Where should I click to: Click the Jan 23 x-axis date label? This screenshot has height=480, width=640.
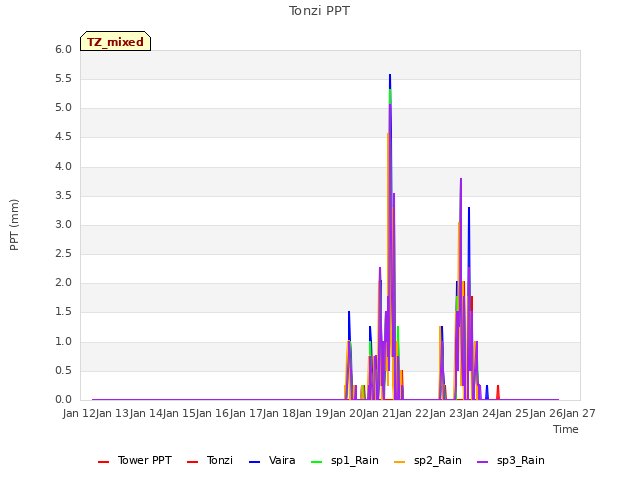[446, 413]
